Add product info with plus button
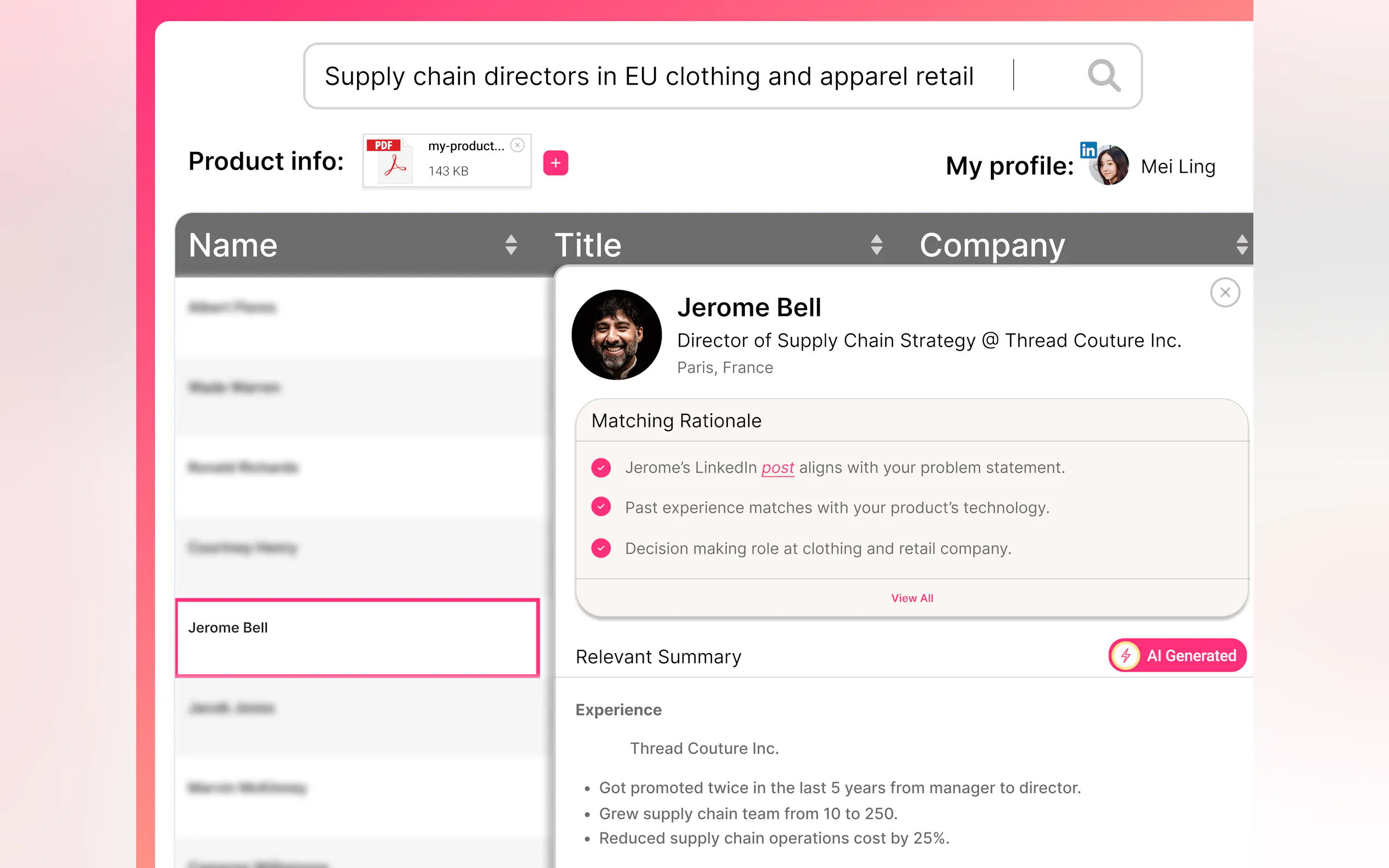The image size is (1389, 868). (x=555, y=163)
